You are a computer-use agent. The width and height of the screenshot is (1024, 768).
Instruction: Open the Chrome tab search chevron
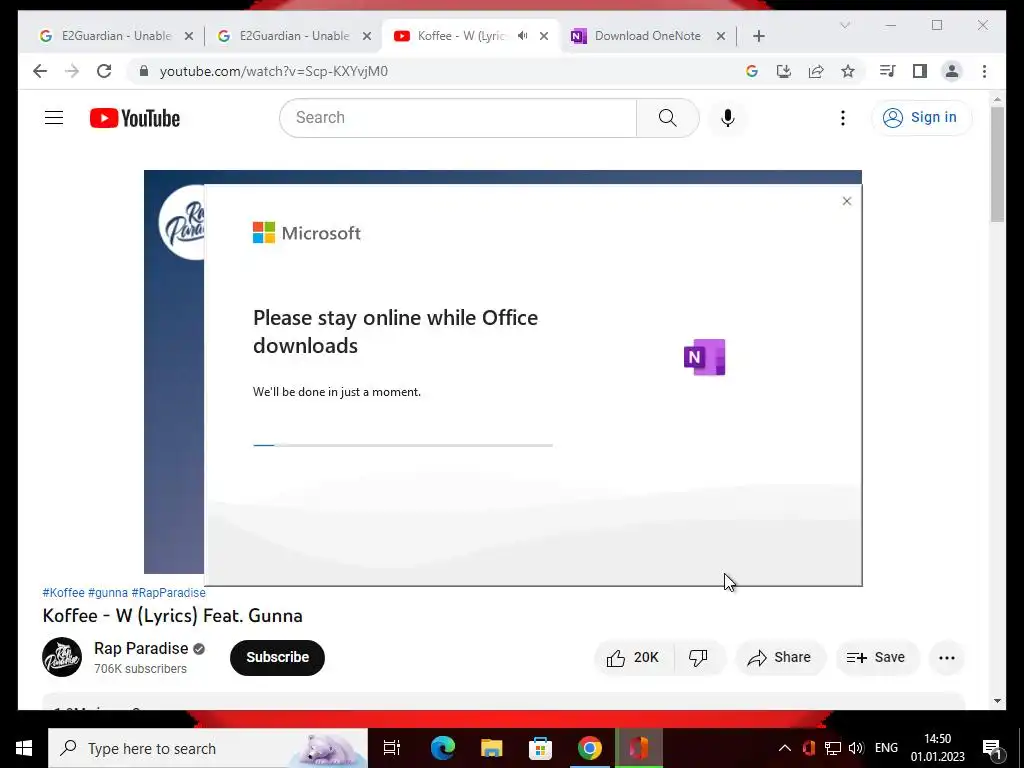coord(844,25)
